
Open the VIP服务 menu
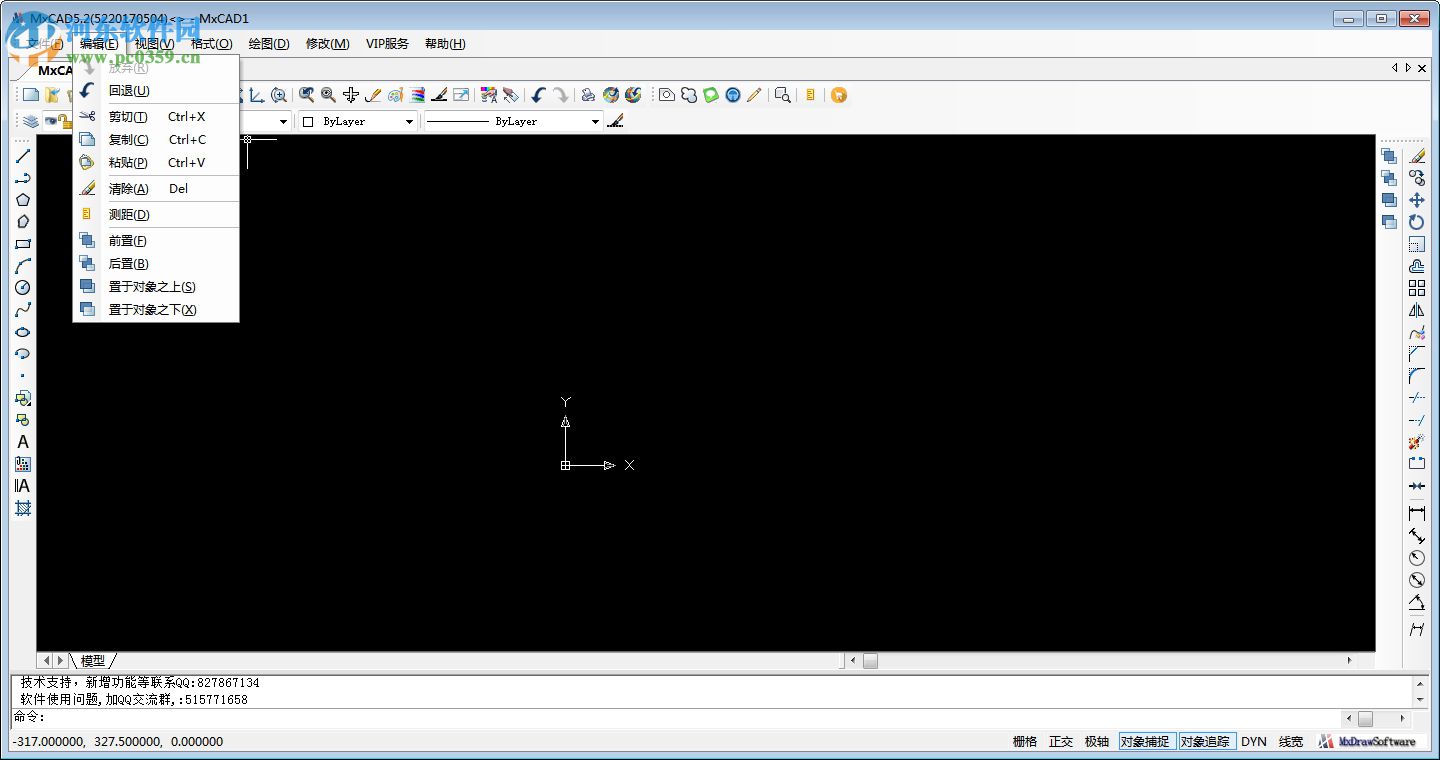click(x=387, y=44)
